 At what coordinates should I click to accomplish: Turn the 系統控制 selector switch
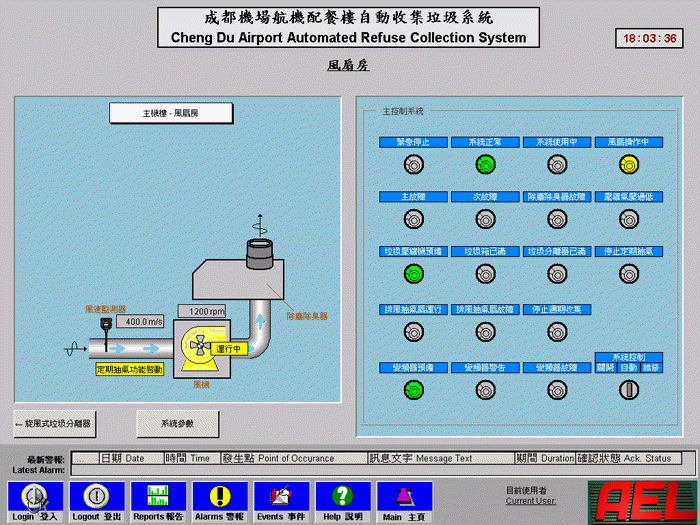click(628, 391)
